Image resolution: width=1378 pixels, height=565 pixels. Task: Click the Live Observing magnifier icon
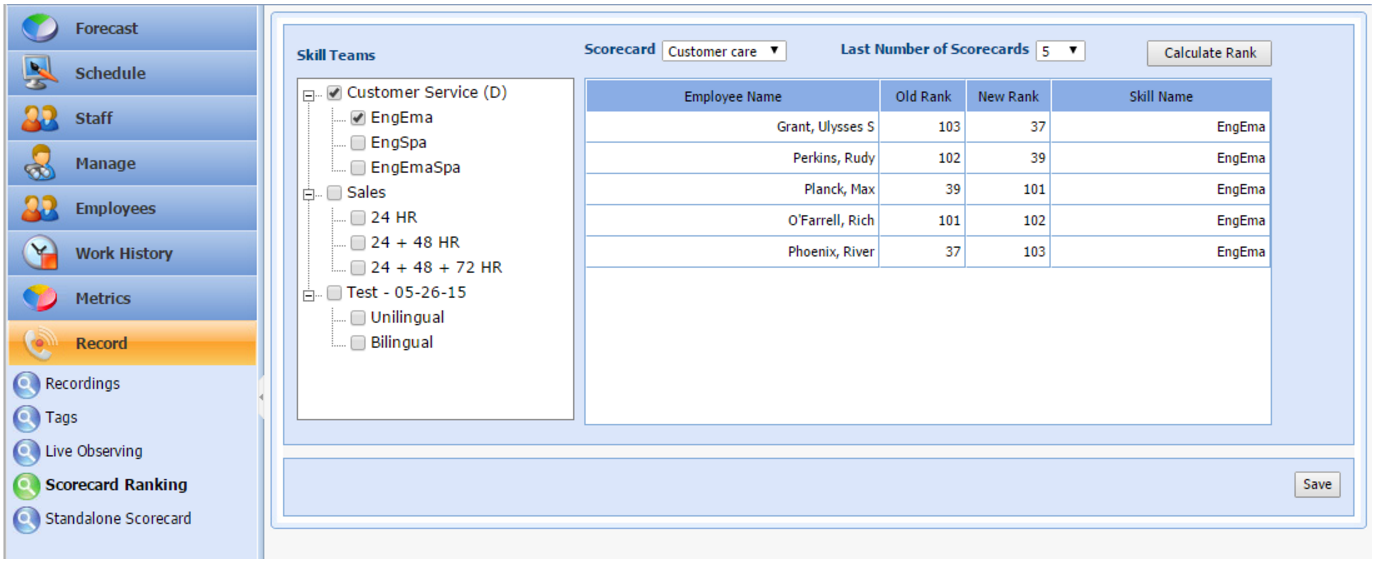[26, 452]
